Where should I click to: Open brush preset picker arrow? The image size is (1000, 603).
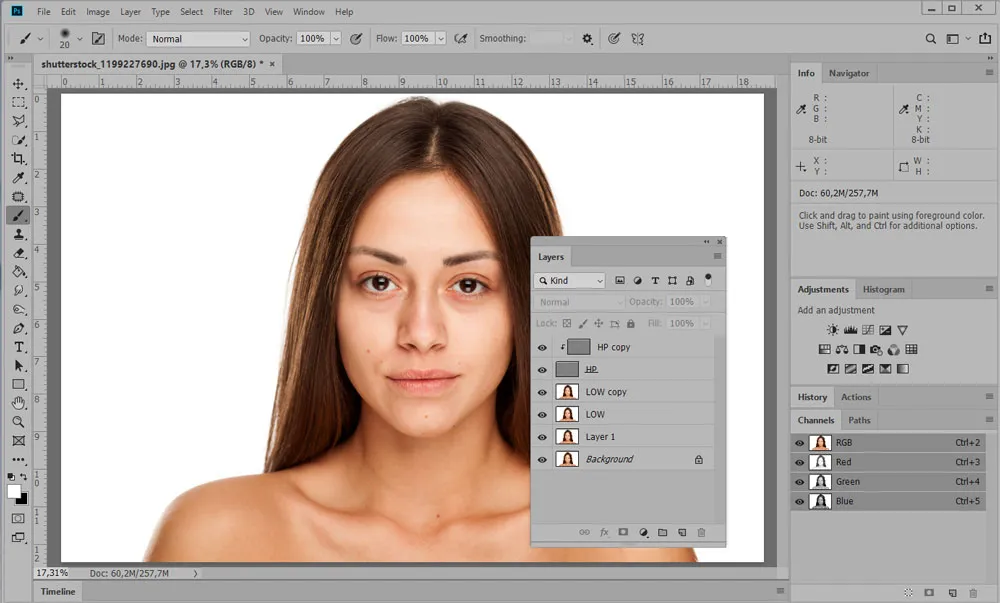click(x=80, y=39)
